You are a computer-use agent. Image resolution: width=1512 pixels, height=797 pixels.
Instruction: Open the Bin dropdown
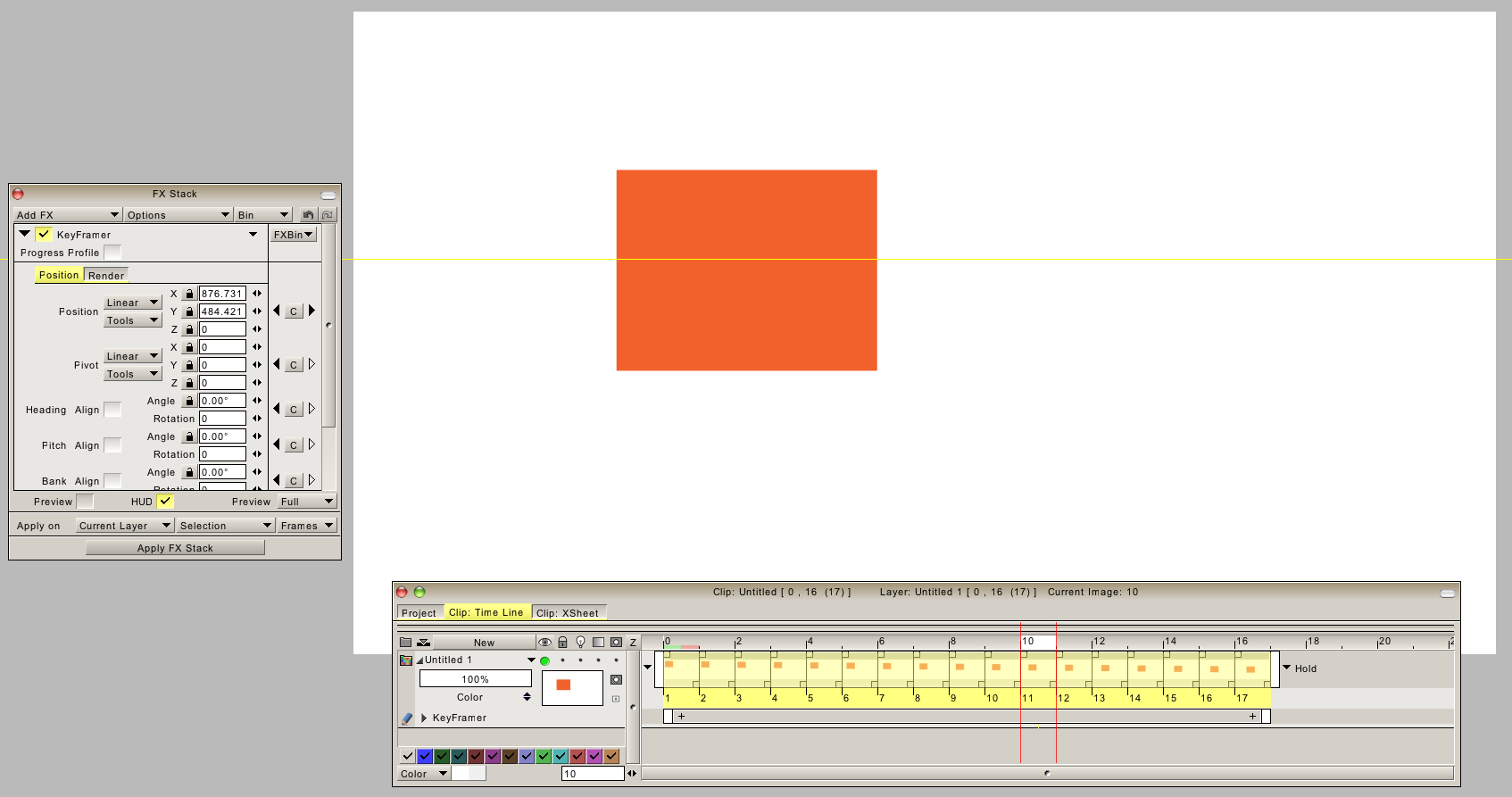pos(263,215)
